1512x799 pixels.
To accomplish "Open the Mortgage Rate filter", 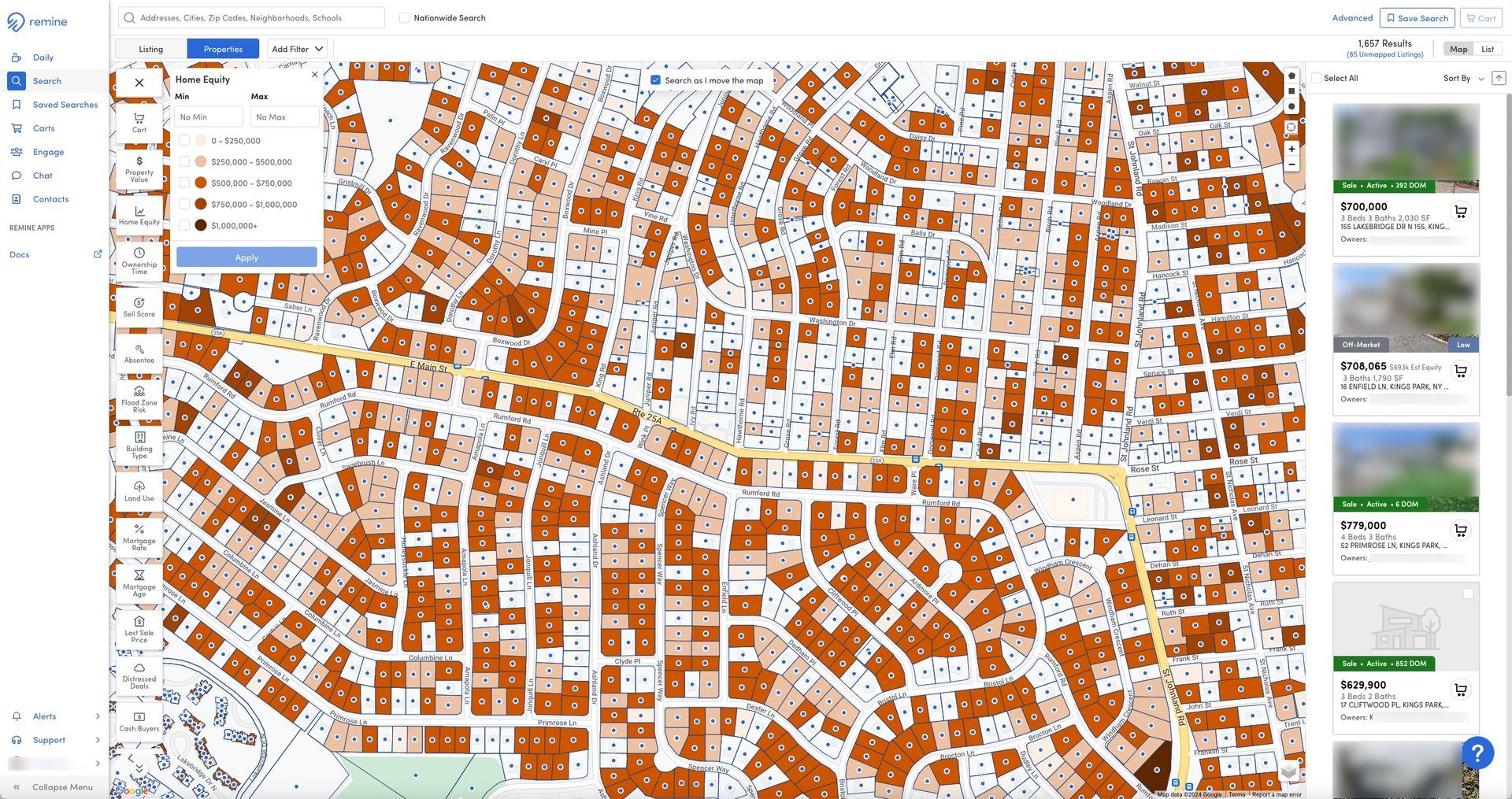I will (139, 536).
